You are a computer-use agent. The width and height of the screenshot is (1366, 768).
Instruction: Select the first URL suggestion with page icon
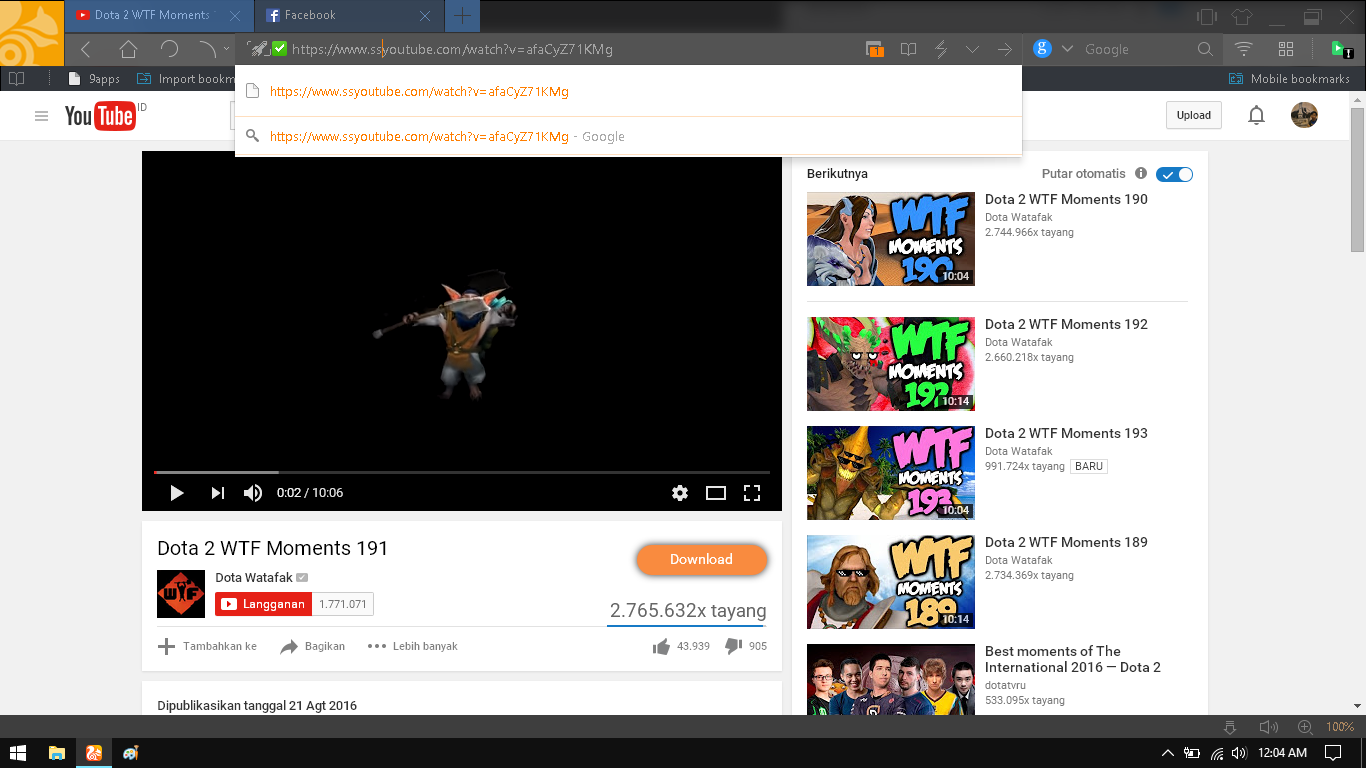pos(628,91)
